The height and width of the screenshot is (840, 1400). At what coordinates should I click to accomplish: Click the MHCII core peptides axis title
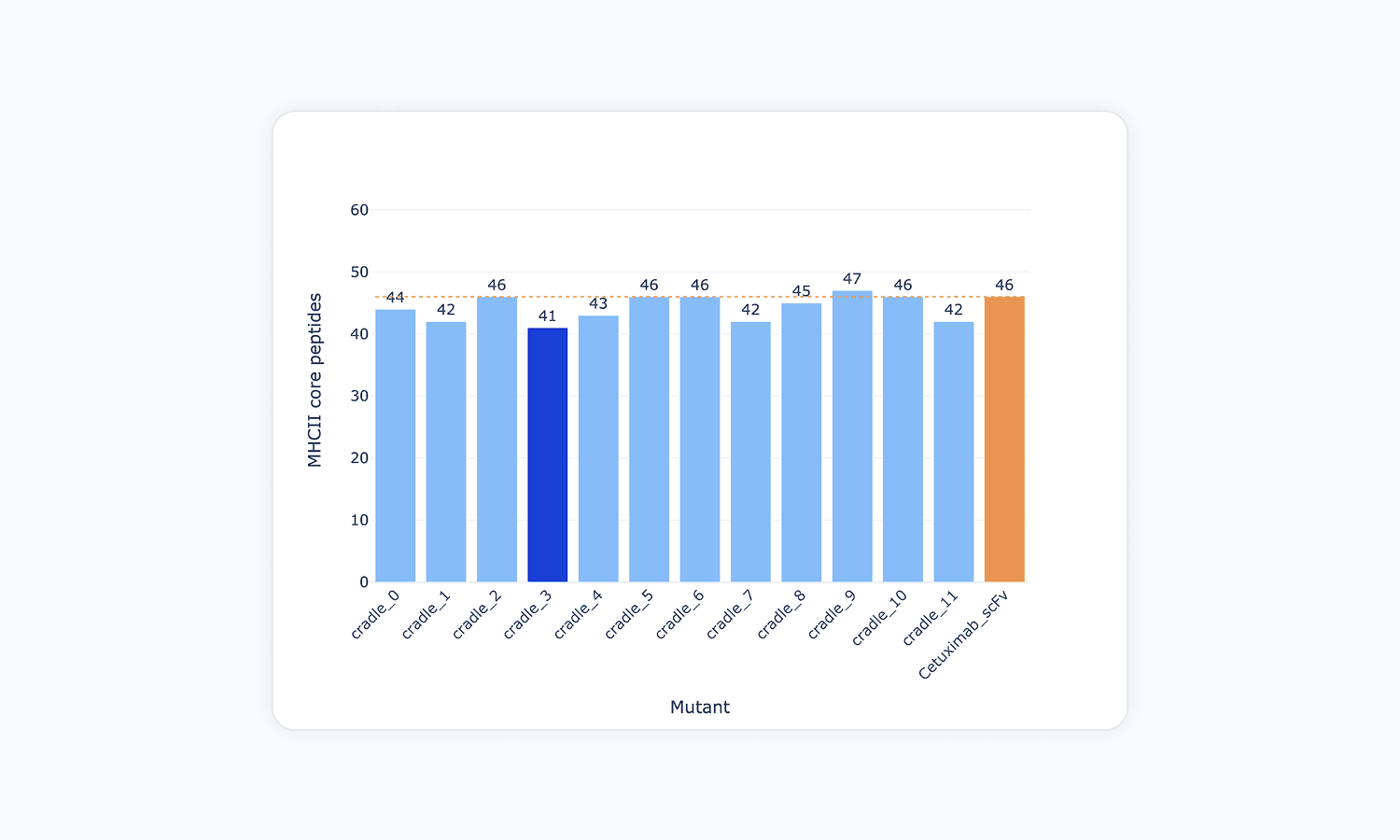pos(315,380)
